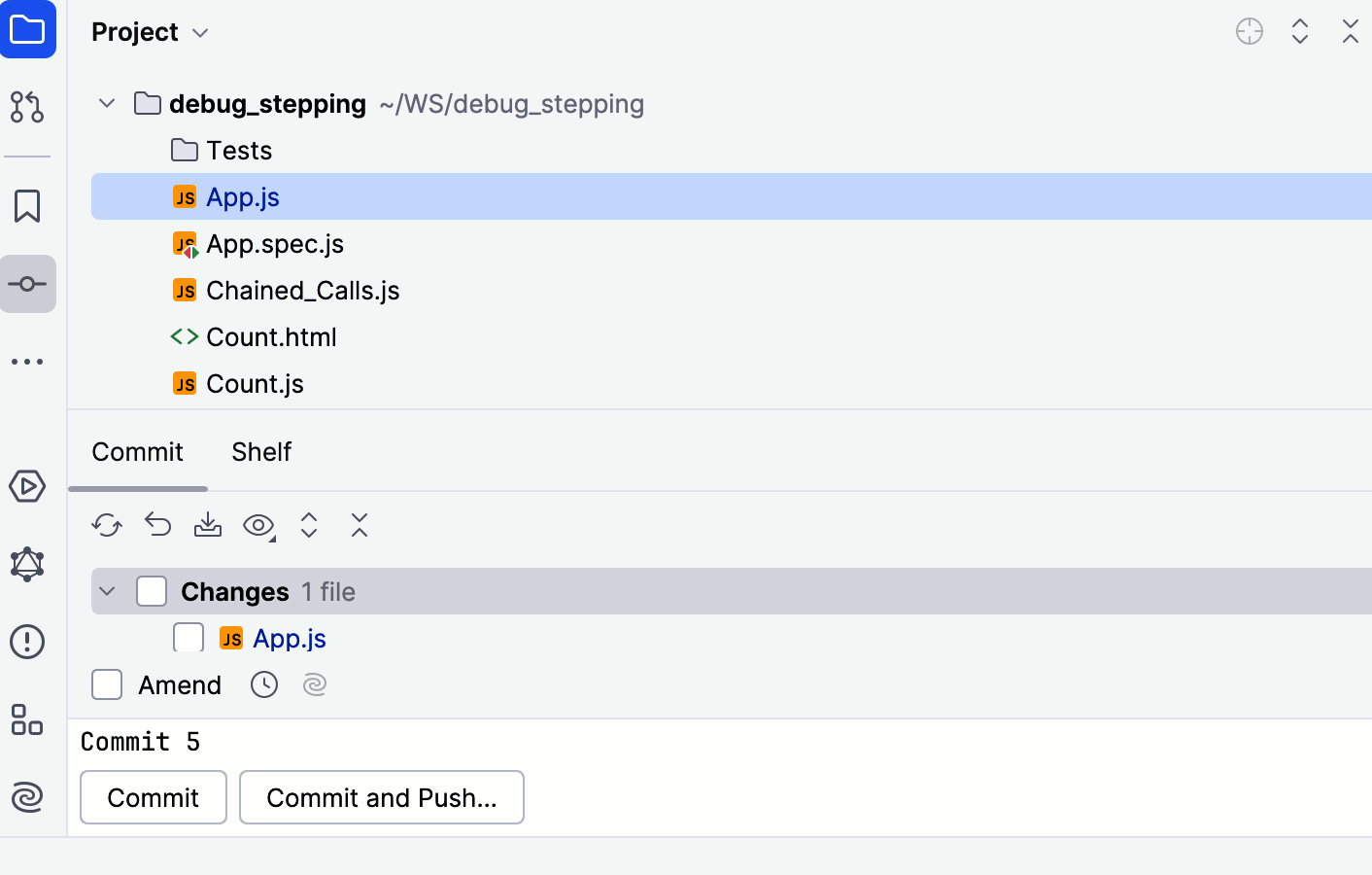The width and height of the screenshot is (1372, 875).
Task: Check the App.js checkbox for commit
Action: [x=188, y=638]
